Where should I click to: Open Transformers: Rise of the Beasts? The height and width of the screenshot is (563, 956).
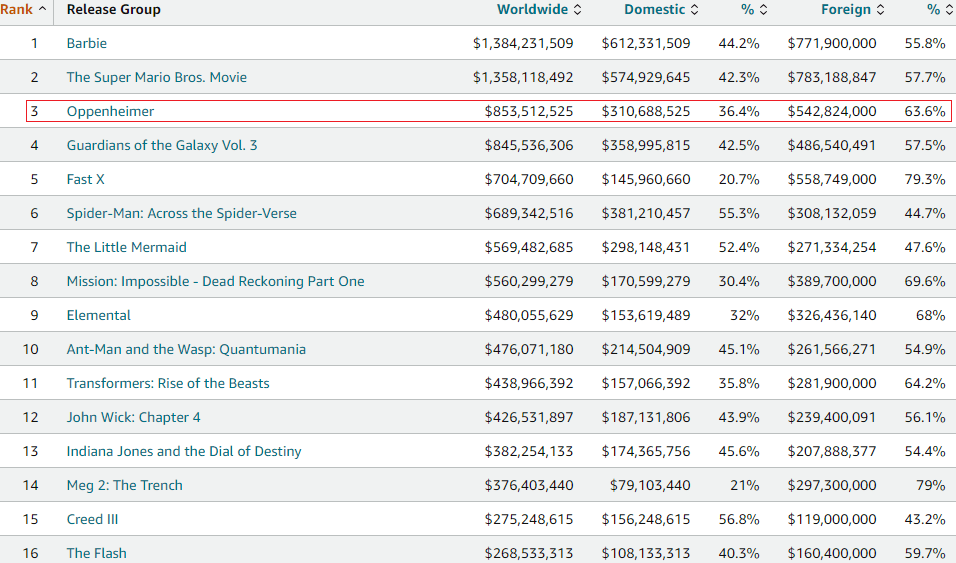(168, 383)
